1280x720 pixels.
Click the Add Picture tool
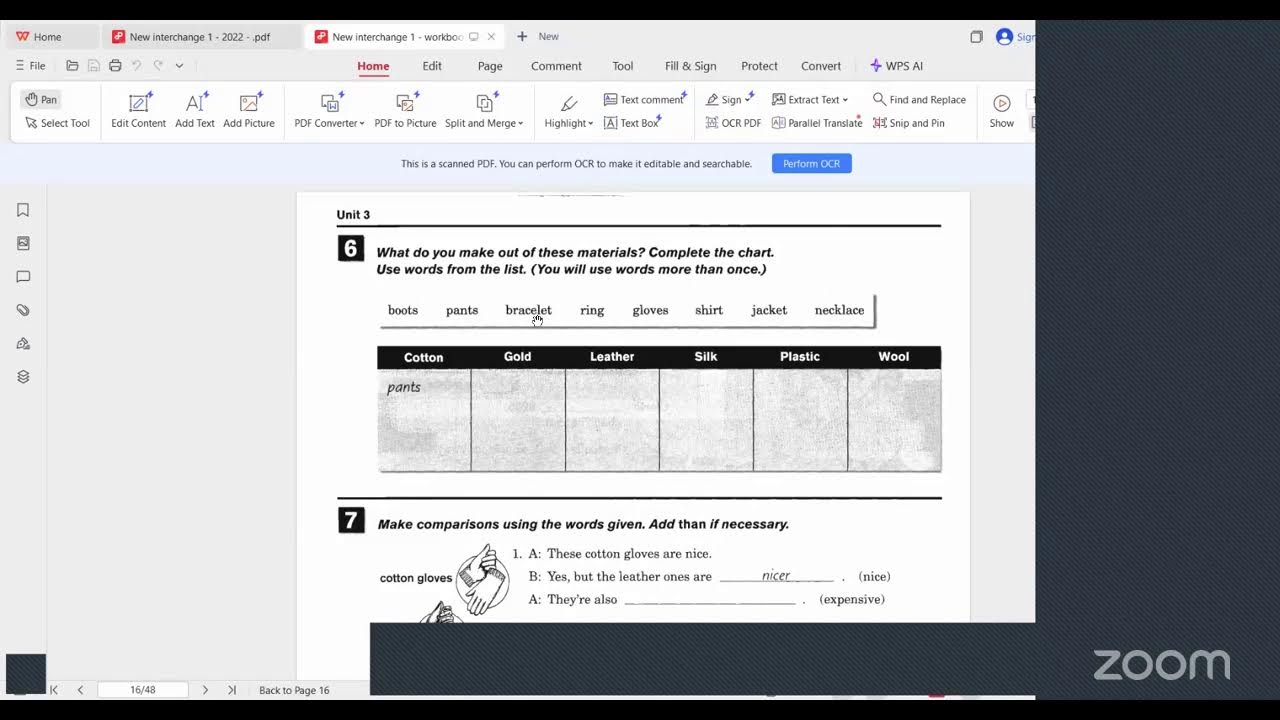coord(249,110)
